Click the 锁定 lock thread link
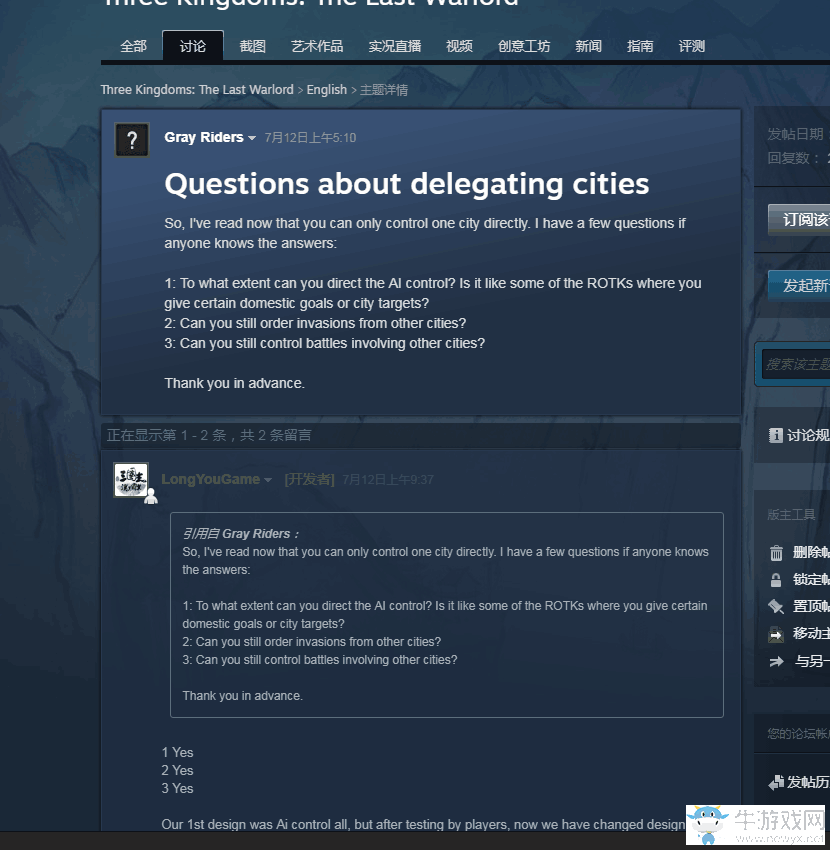This screenshot has width=830, height=850. pos(811,579)
